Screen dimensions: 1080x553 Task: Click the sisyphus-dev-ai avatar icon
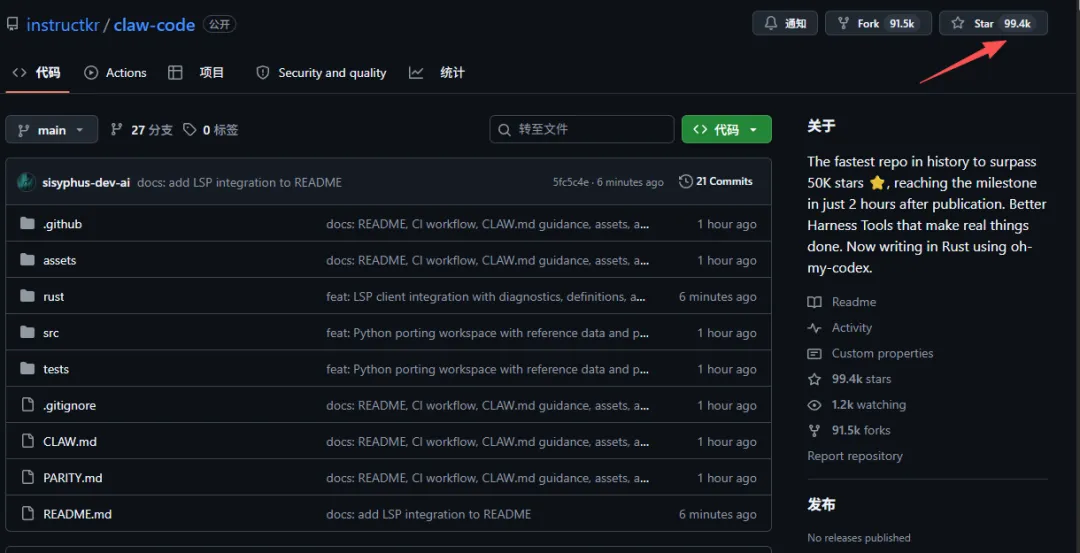click(x=26, y=182)
